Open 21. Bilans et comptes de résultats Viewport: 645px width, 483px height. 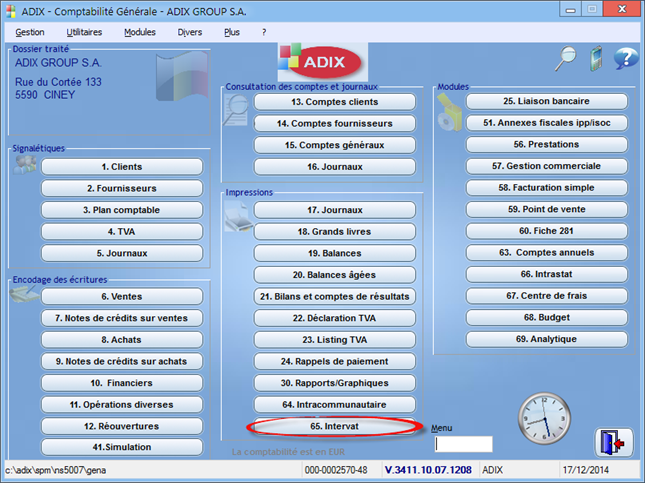[335, 296]
